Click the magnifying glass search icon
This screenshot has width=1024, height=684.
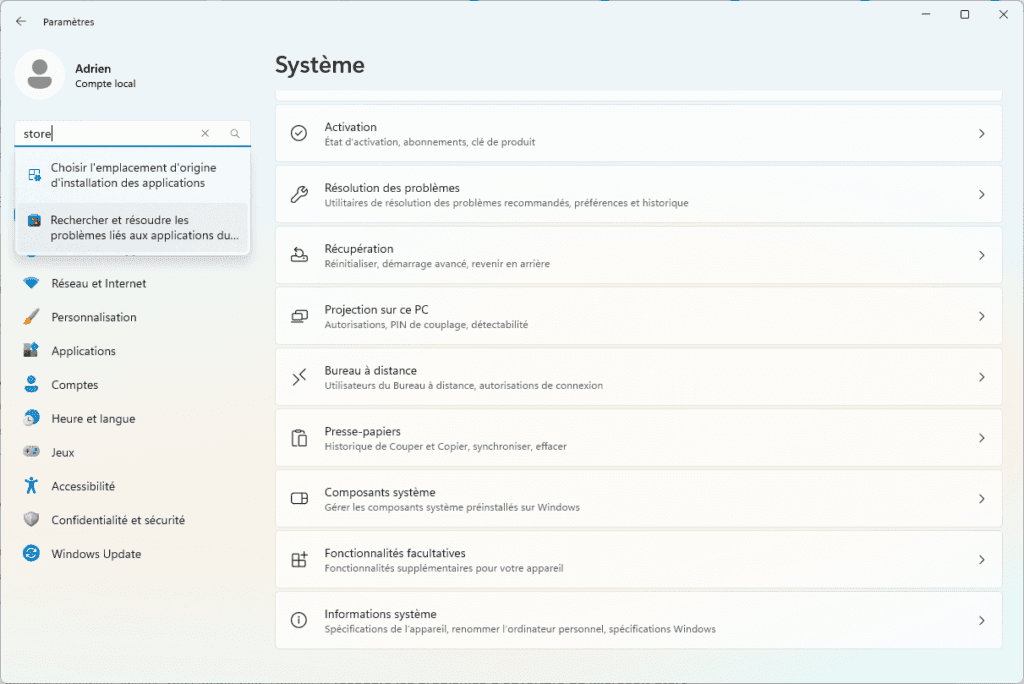[x=235, y=133]
